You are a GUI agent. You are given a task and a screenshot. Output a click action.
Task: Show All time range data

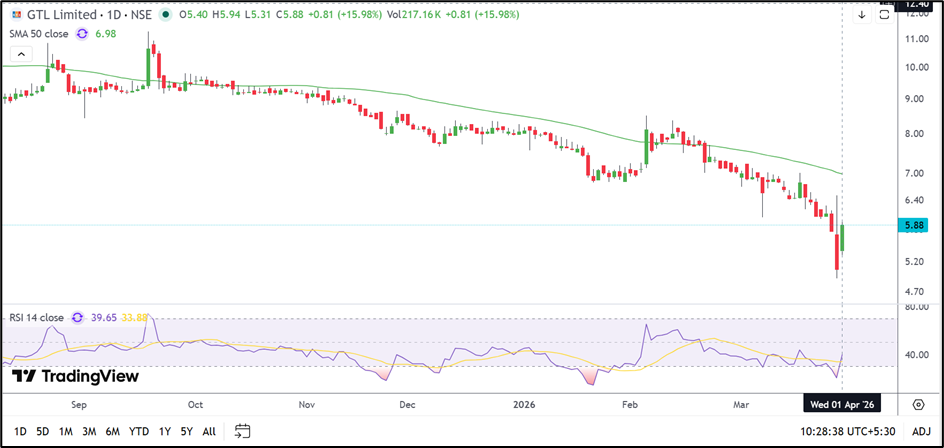[209, 431]
